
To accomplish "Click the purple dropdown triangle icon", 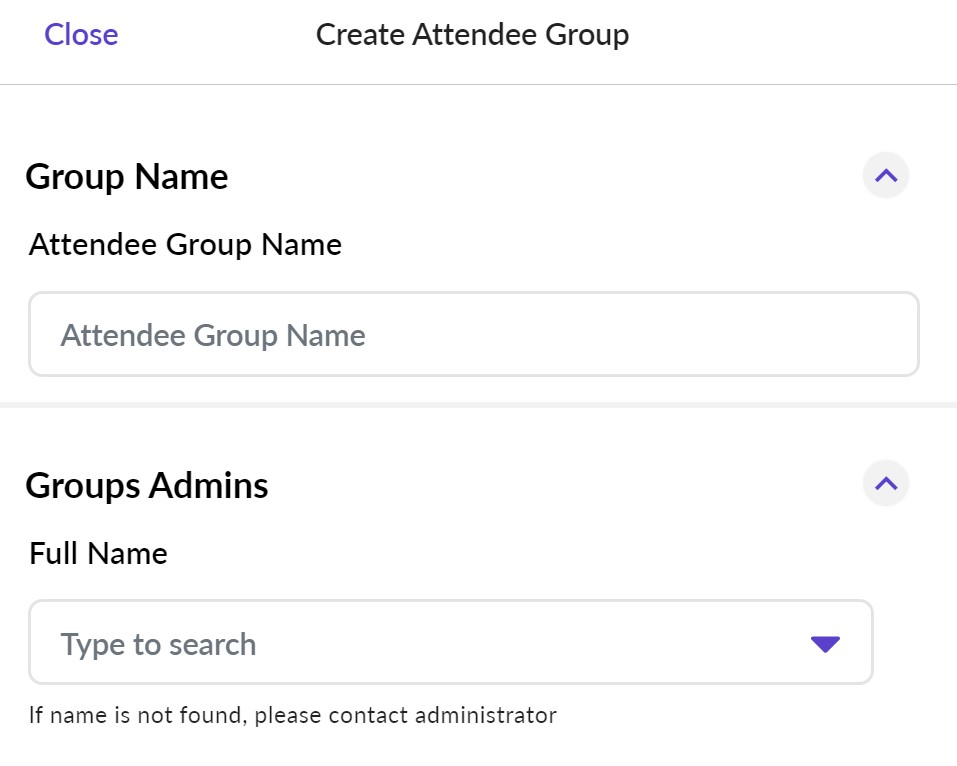I will (824, 643).
